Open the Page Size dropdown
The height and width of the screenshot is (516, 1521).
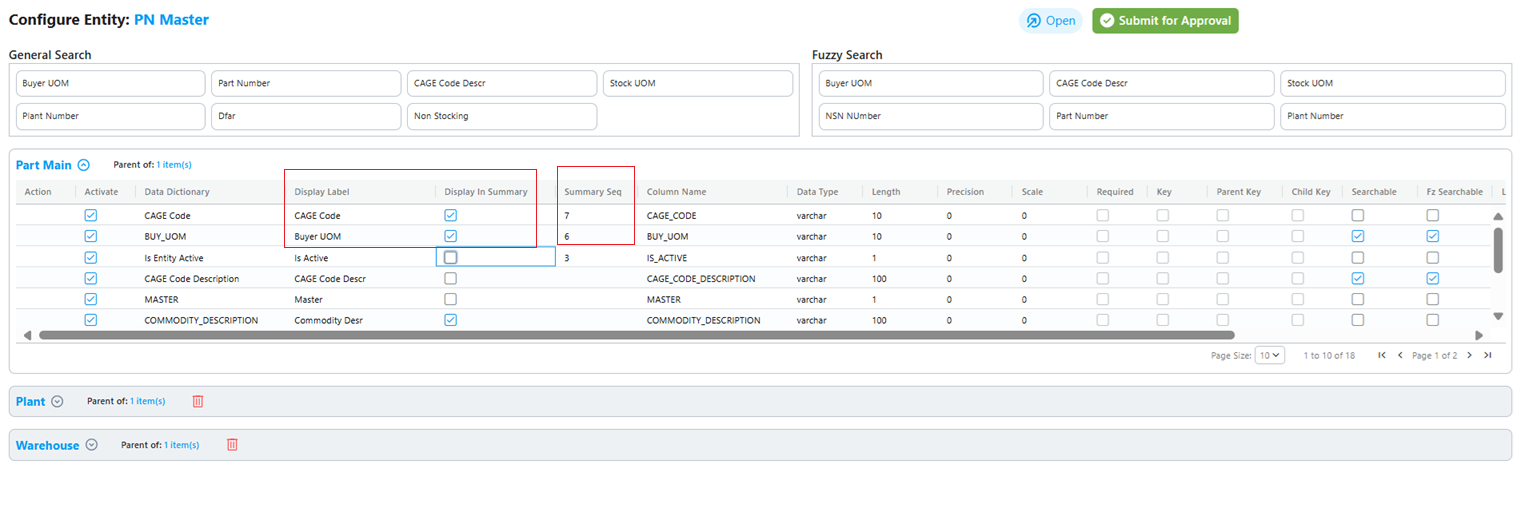pyautogui.click(x=1270, y=355)
